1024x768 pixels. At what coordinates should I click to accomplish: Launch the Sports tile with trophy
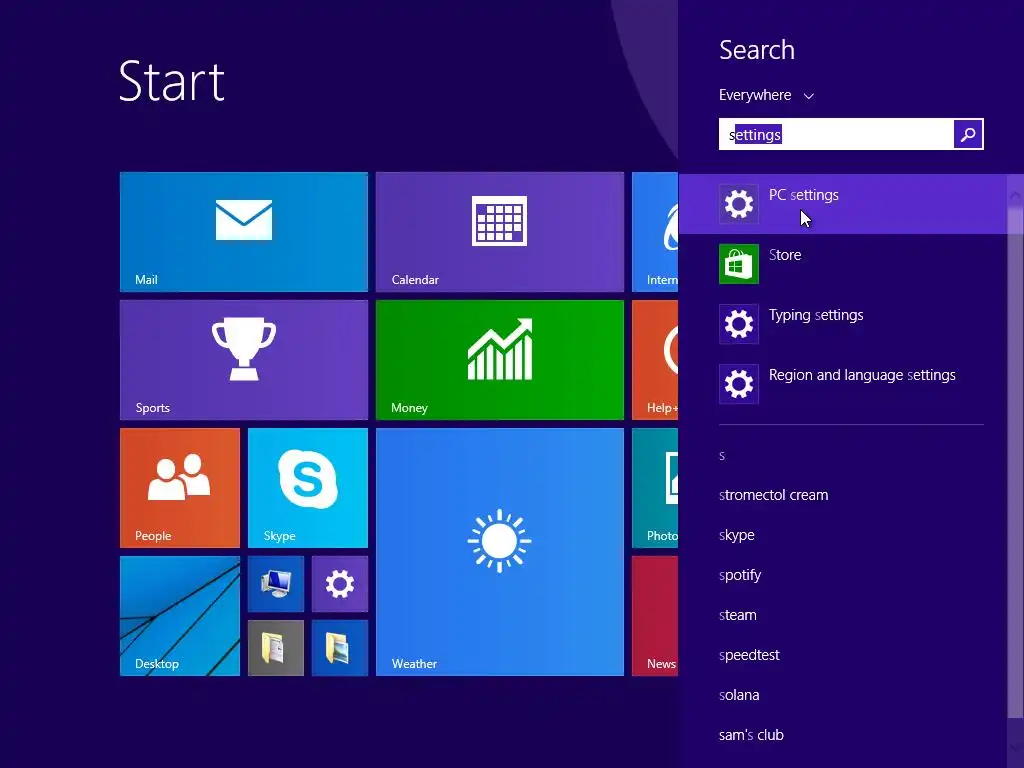click(x=244, y=360)
